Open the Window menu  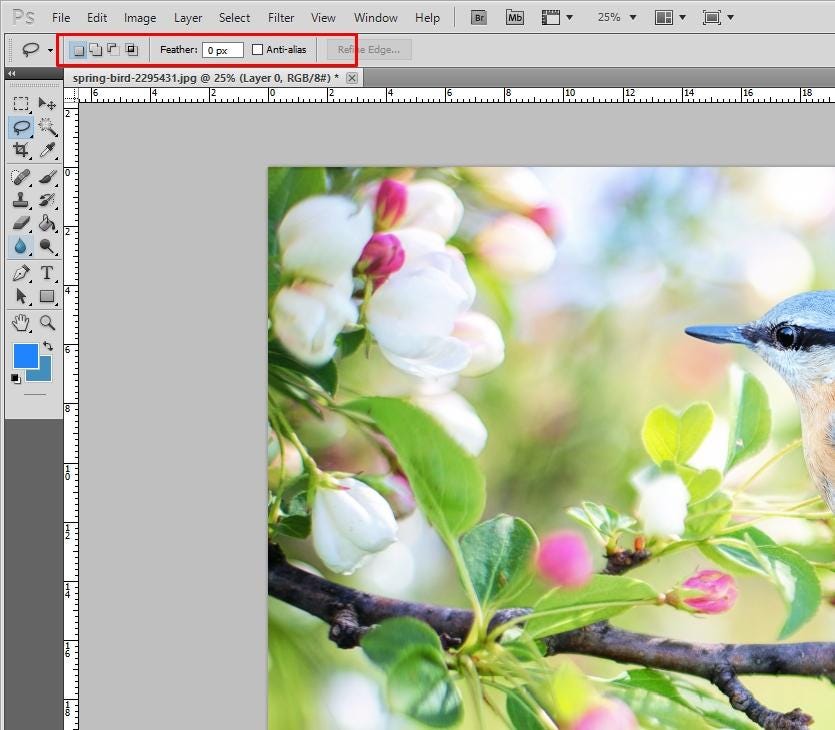click(x=376, y=18)
